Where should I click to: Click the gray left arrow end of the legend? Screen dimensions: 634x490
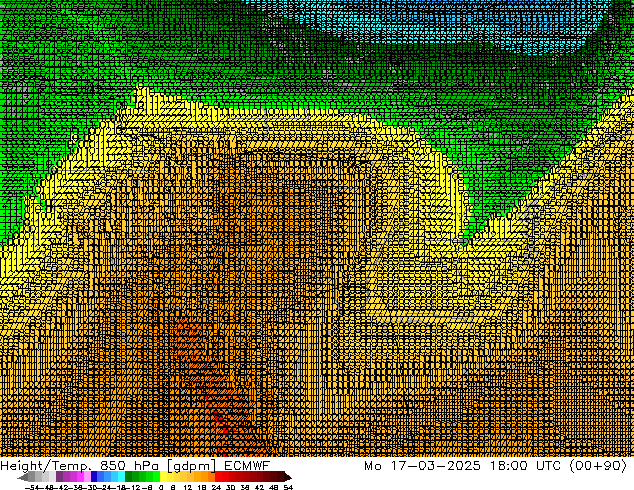coord(23,477)
